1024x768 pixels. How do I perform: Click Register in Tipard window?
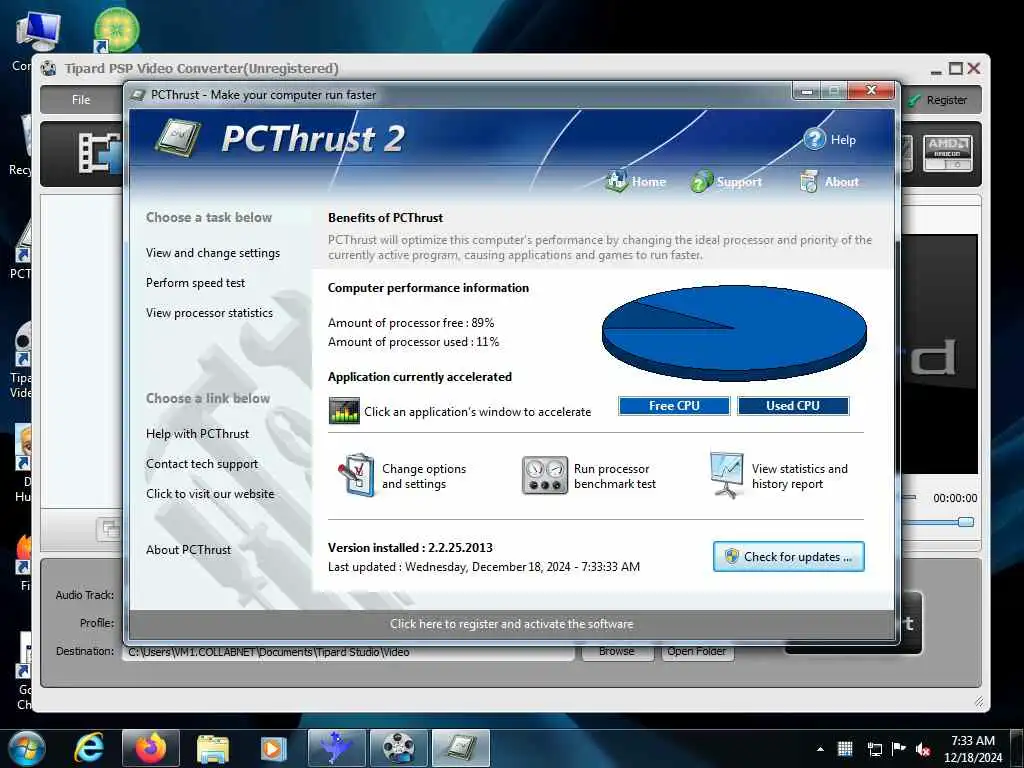click(x=939, y=99)
